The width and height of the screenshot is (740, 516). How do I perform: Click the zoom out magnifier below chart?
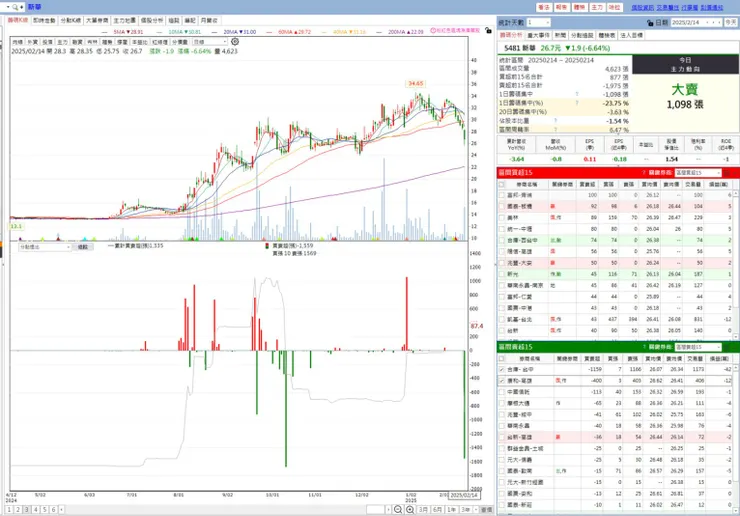coord(398,509)
